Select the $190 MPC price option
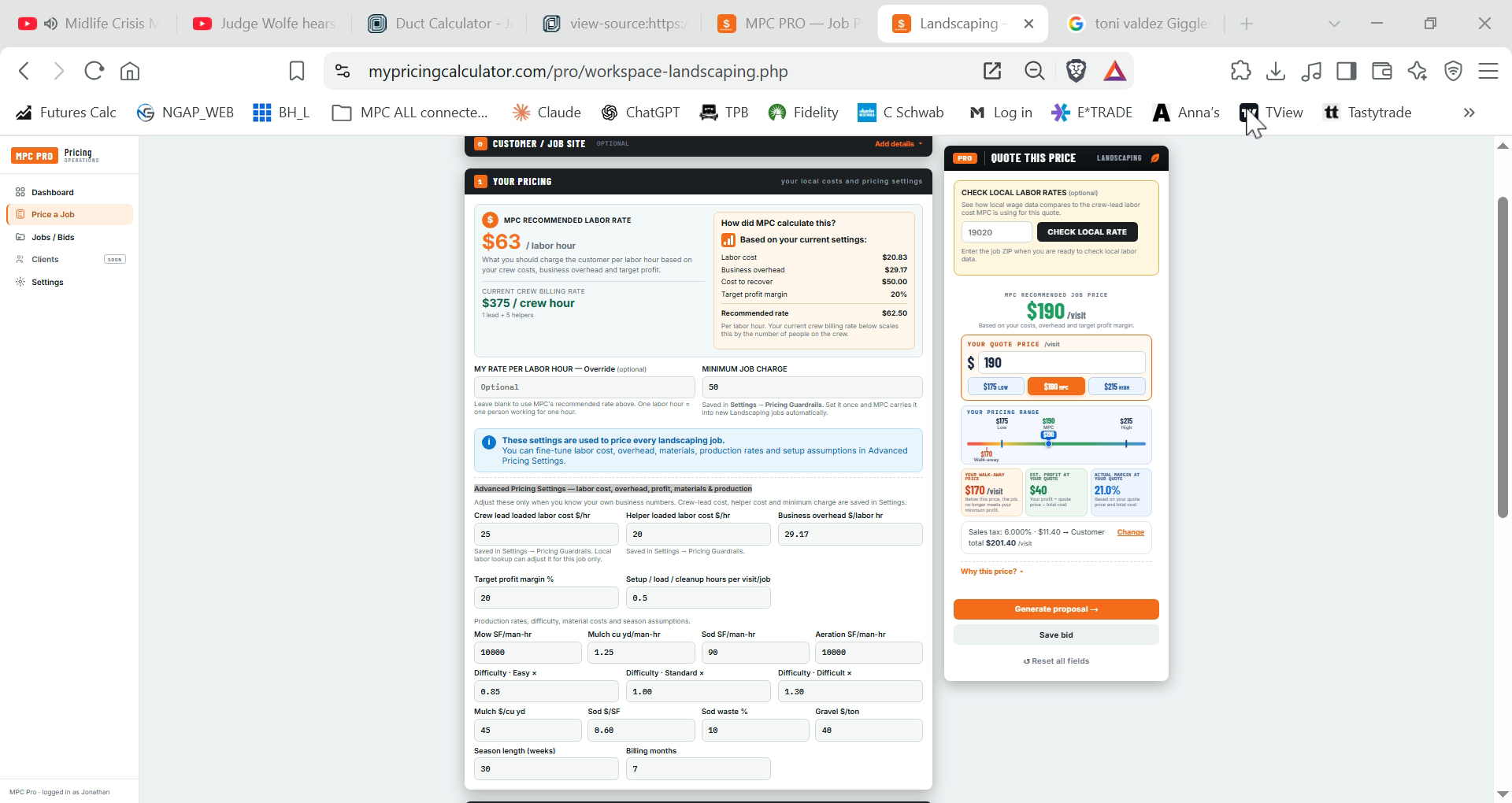This screenshot has width=1512, height=803. pyautogui.click(x=1056, y=387)
